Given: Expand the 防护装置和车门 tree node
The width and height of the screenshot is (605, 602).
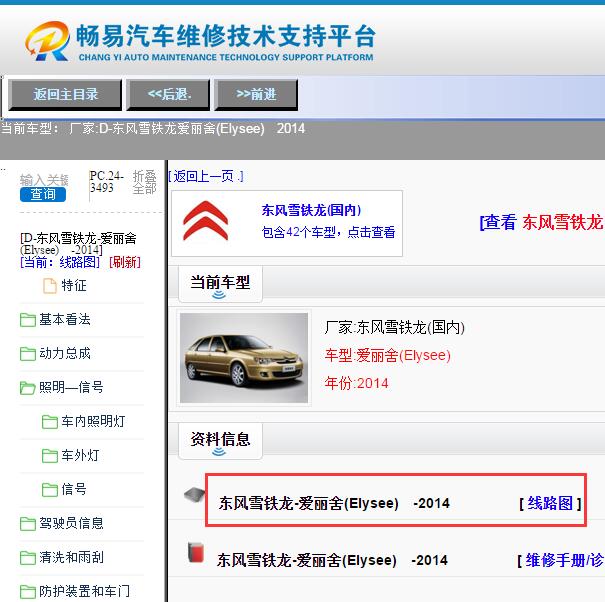Looking at the screenshot, I should coord(84,591).
